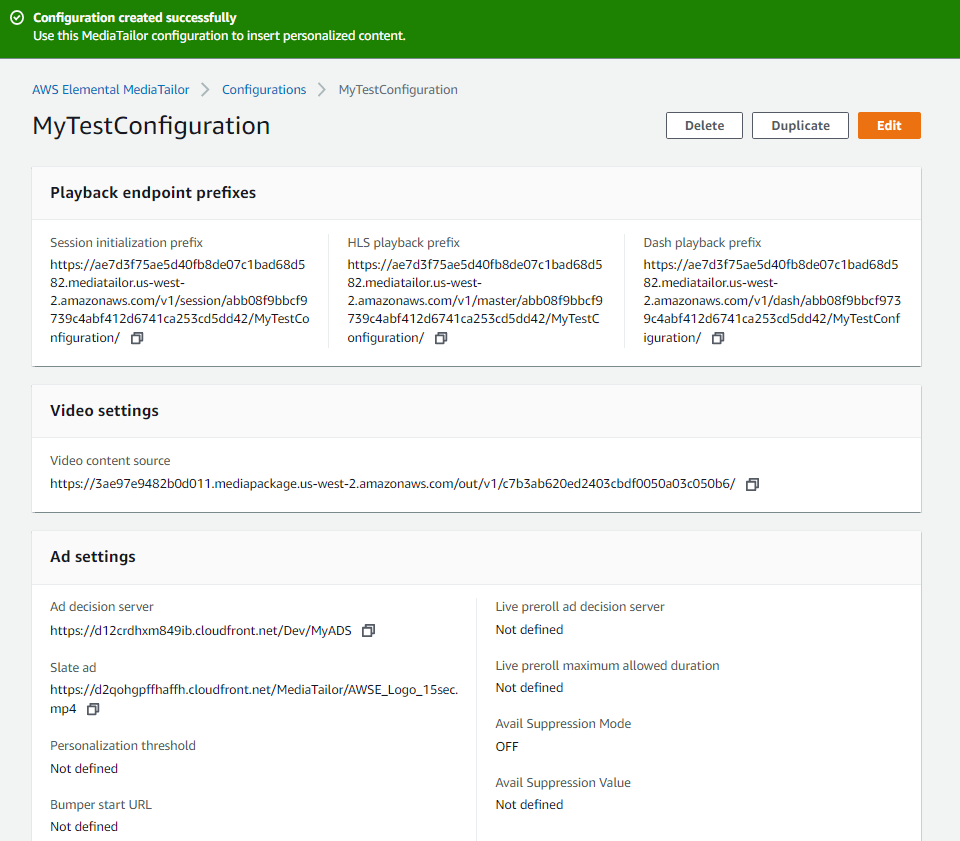This screenshot has height=841, width=960.
Task: Delete the MyTestConfiguration configuration
Action: click(x=704, y=125)
